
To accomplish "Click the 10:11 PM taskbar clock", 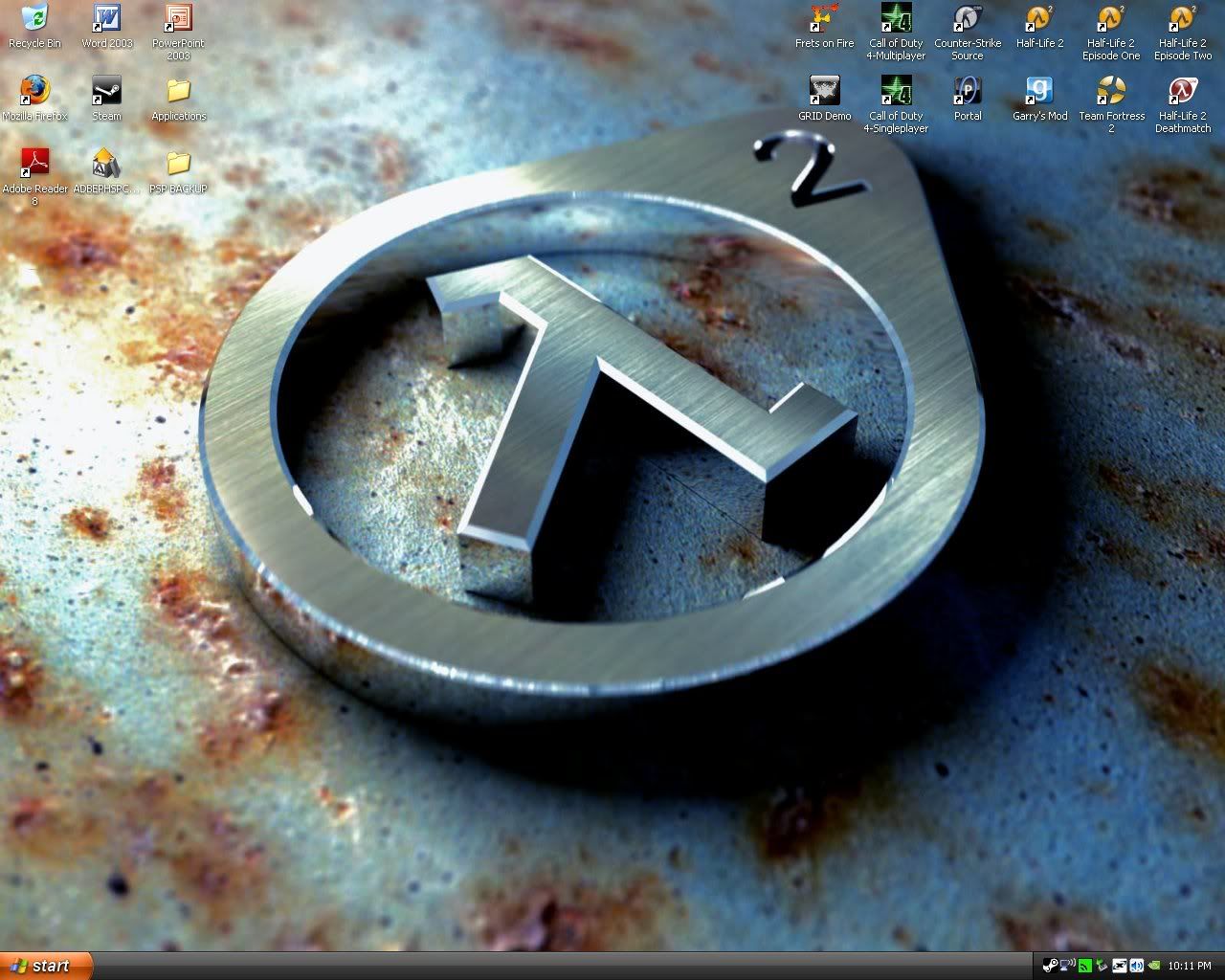I will pyautogui.click(x=1190, y=966).
